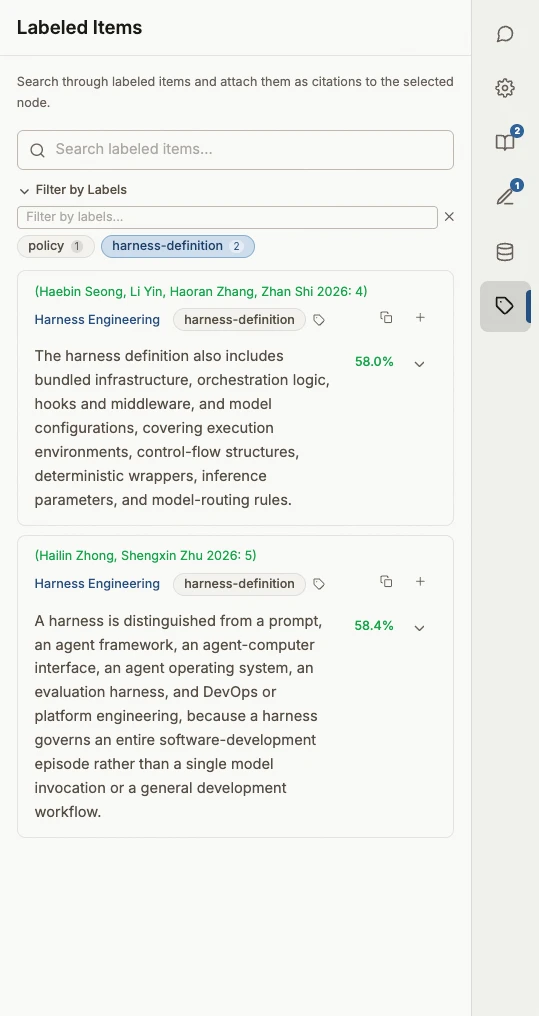Screen dimensions: 539x1016
Task: Click the Labeled Items heading
Action: point(79,28)
